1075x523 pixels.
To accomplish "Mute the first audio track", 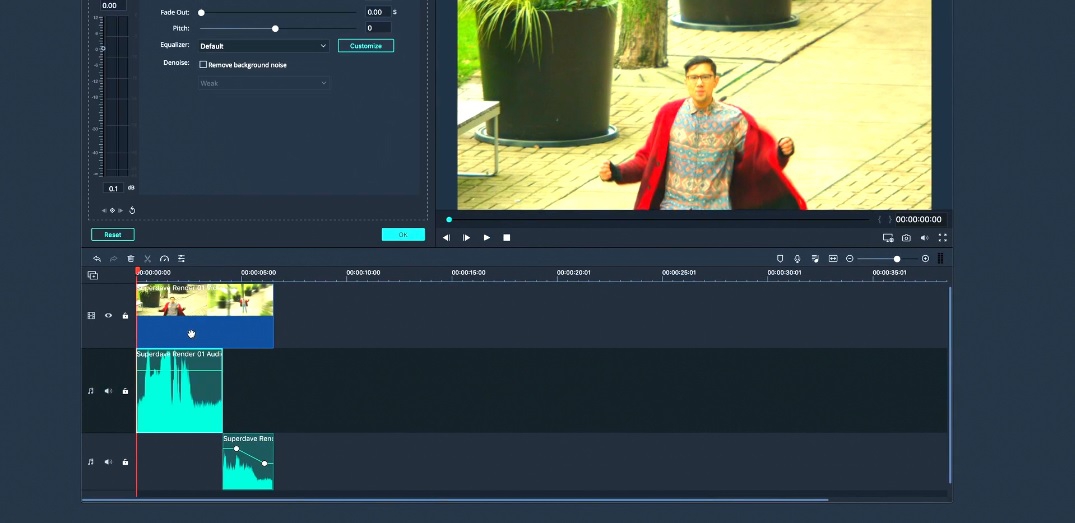I will 108,391.
